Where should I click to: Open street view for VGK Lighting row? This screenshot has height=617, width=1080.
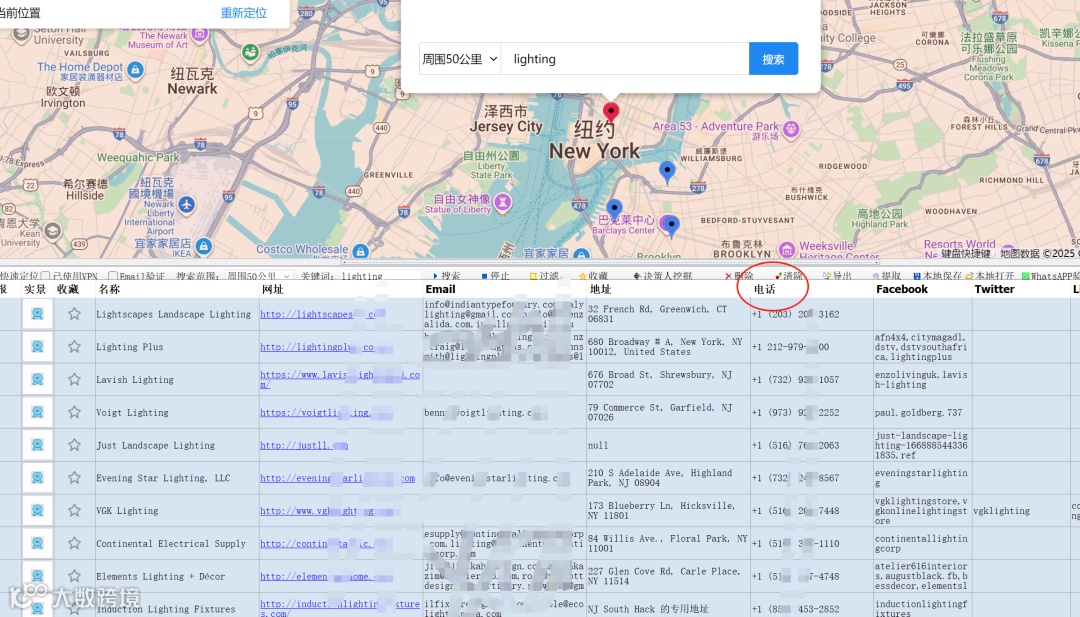tap(37, 510)
